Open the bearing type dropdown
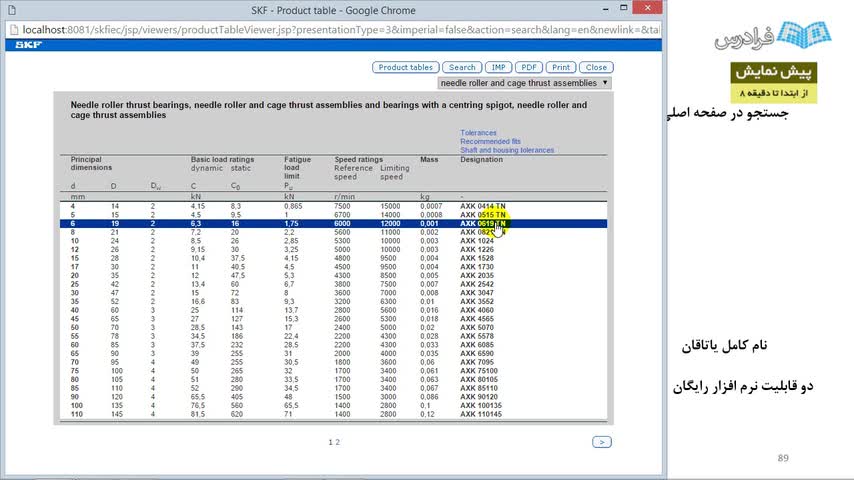The height and width of the screenshot is (480, 854). [x=523, y=83]
